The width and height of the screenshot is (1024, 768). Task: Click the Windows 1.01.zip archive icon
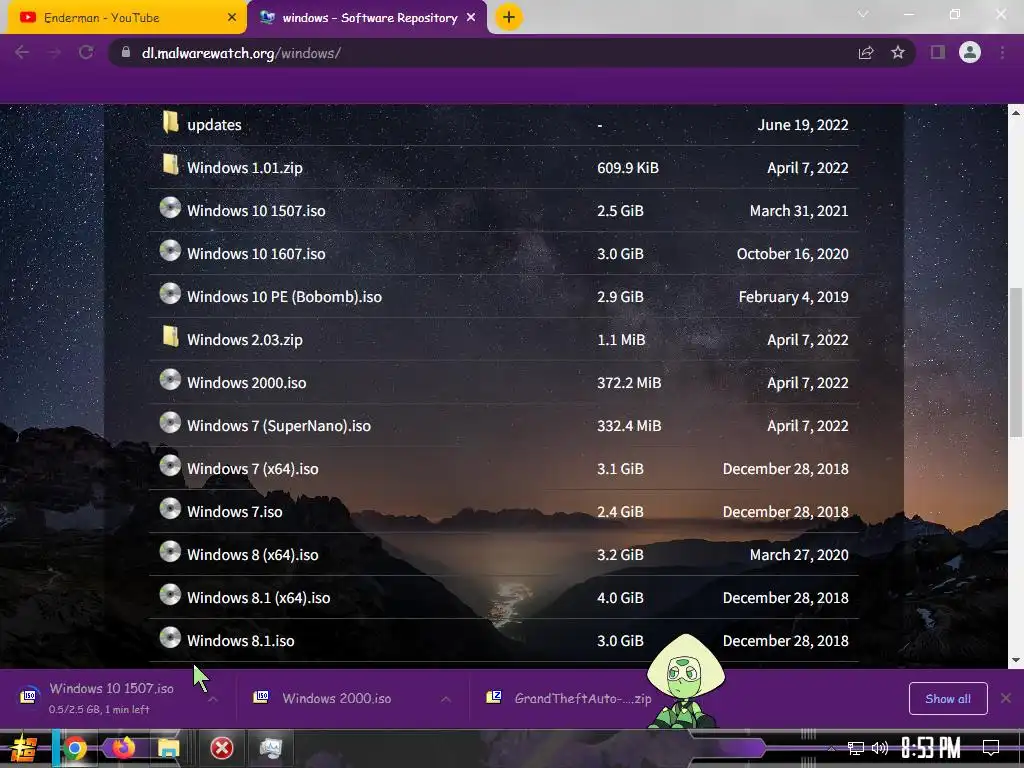(170, 165)
